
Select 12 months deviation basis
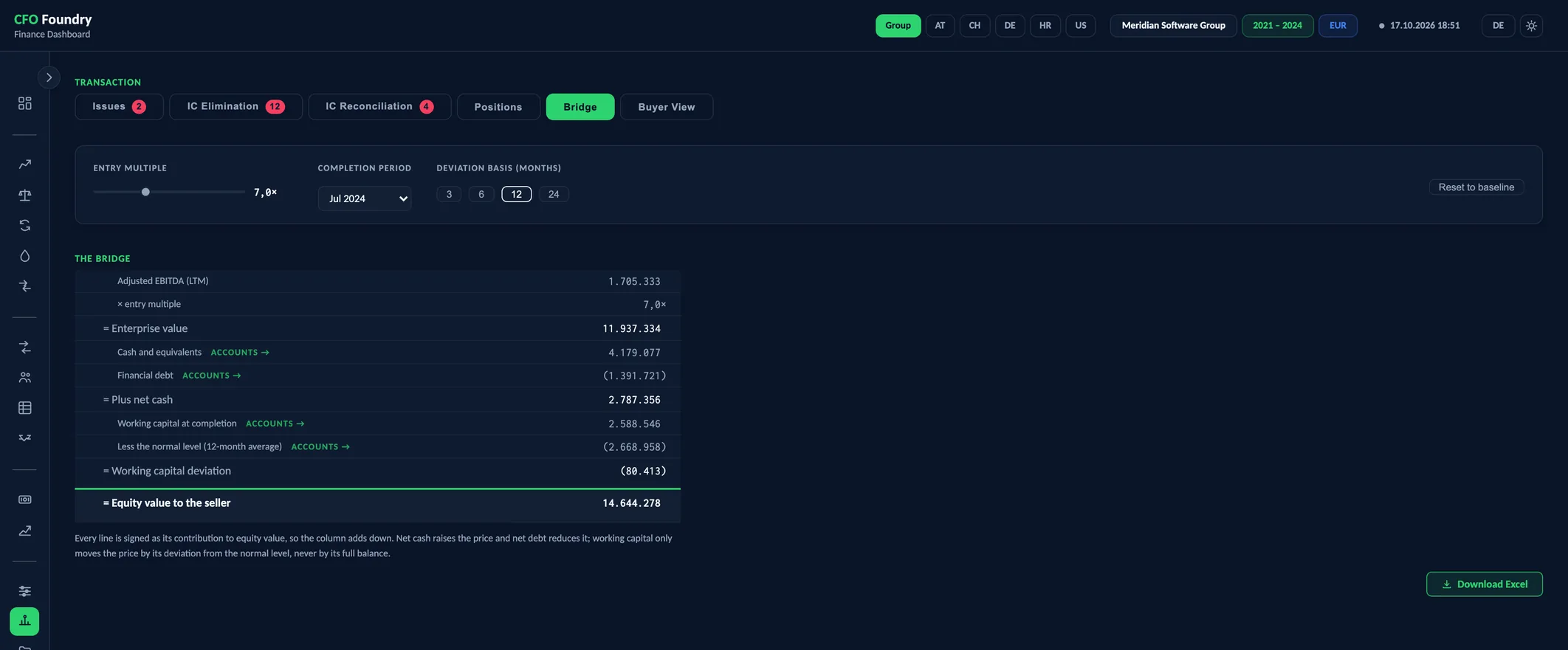[x=516, y=194]
